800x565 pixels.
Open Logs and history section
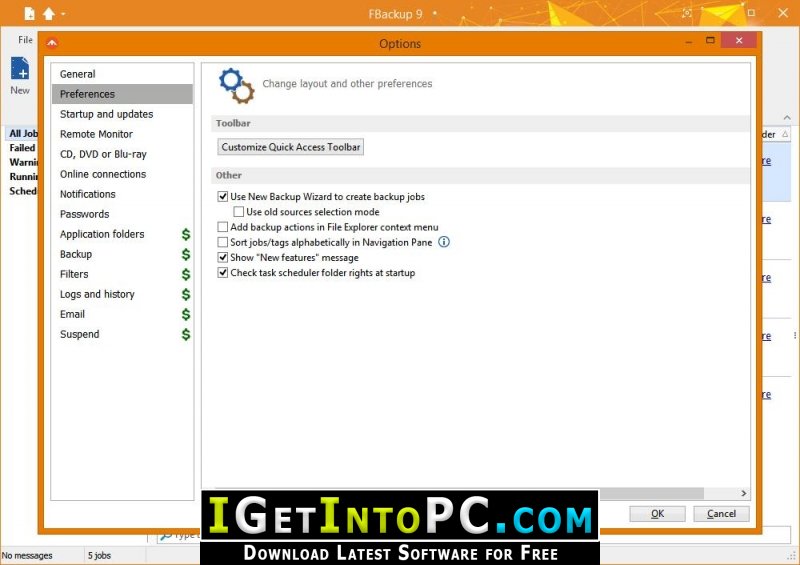[x=122, y=294]
